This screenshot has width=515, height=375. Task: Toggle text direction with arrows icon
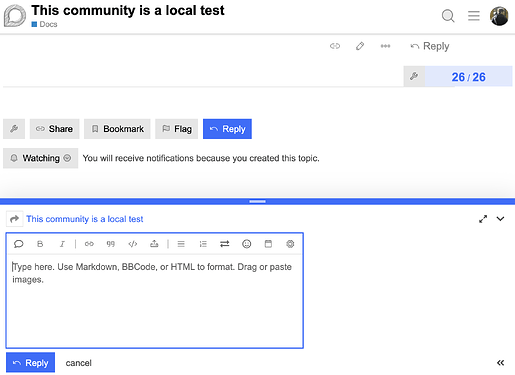click(225, 244)
